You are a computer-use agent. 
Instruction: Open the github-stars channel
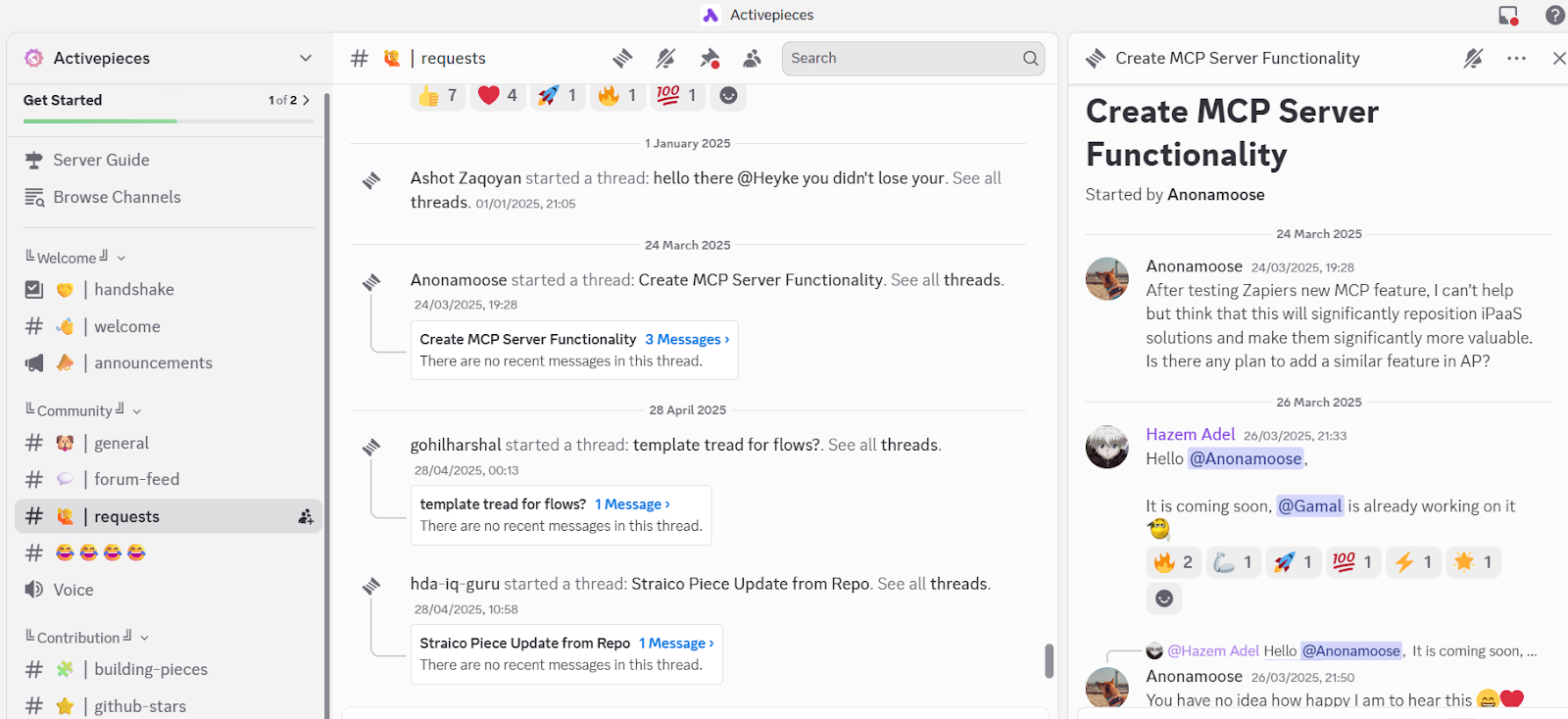click(167, 705)
